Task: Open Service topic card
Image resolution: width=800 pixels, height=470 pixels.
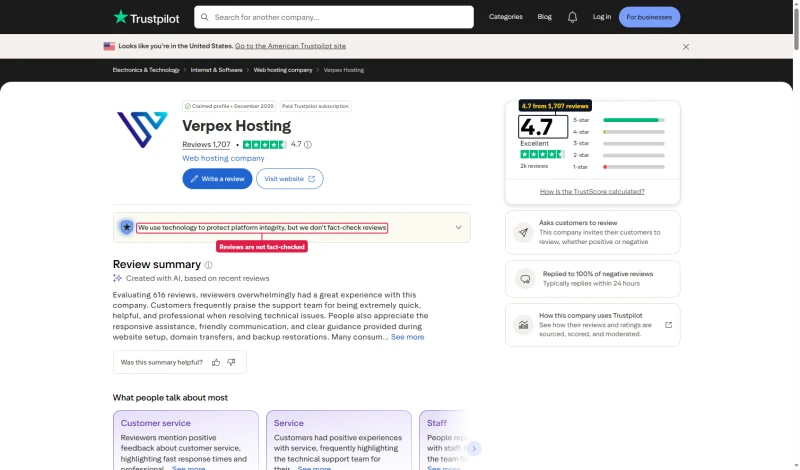Action: [x=339, y=440]
